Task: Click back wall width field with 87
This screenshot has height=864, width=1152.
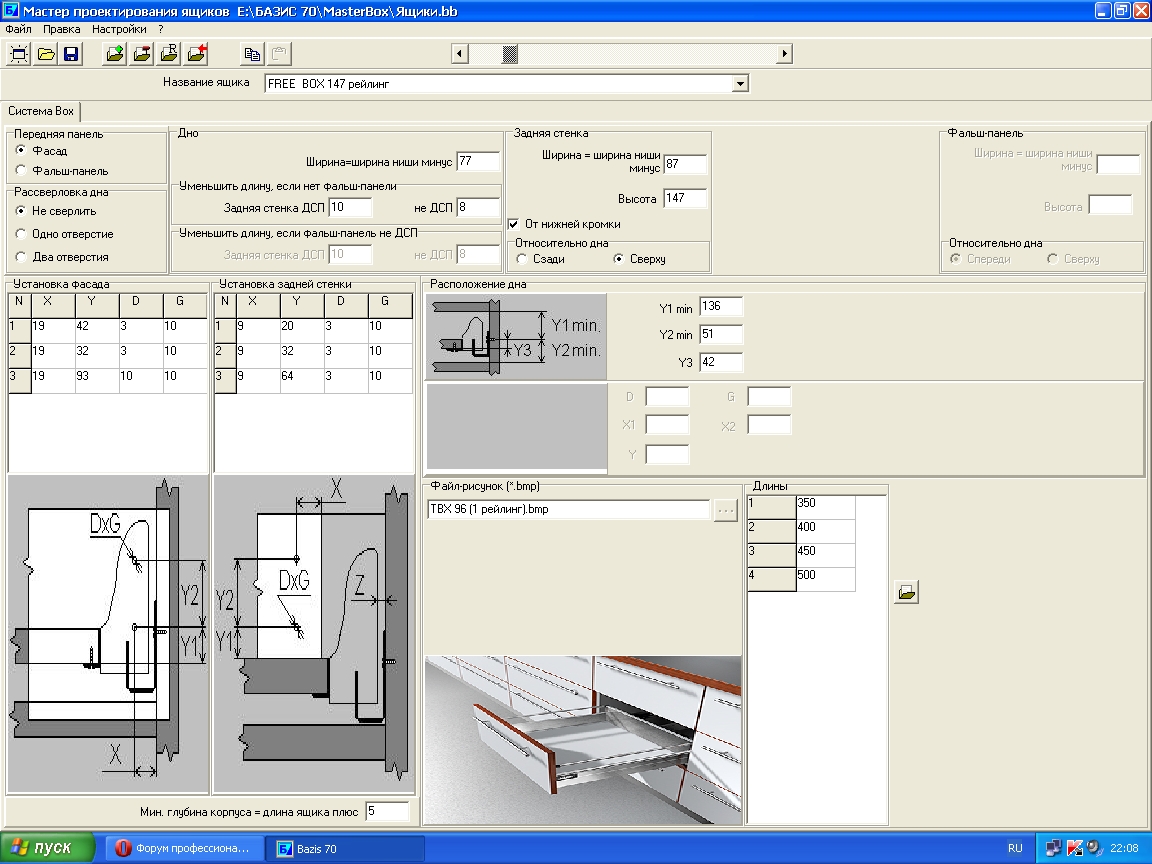Action: pyautogui.click(x=685, y=165)
